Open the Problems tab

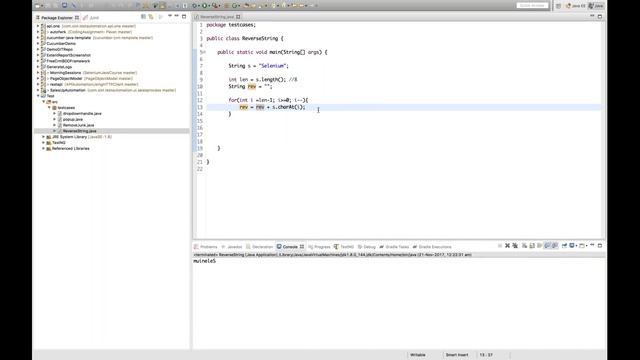[206, 247]
